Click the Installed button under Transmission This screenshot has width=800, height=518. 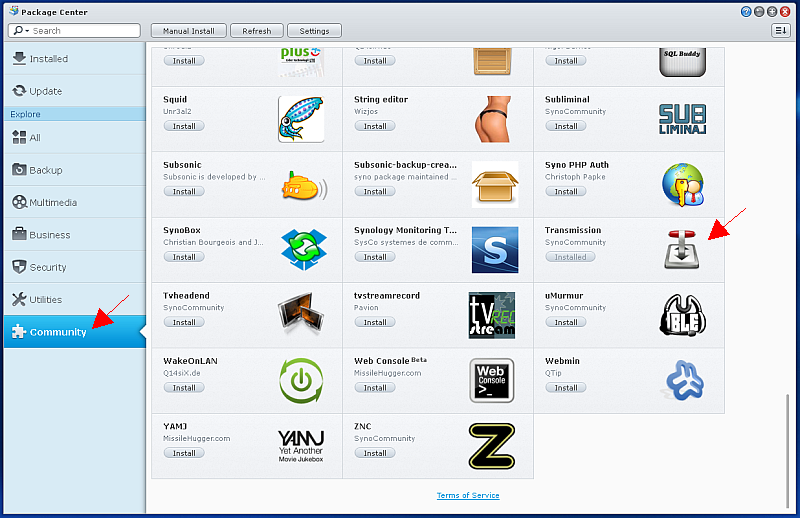pyautogui.click(x=570, y=257)
